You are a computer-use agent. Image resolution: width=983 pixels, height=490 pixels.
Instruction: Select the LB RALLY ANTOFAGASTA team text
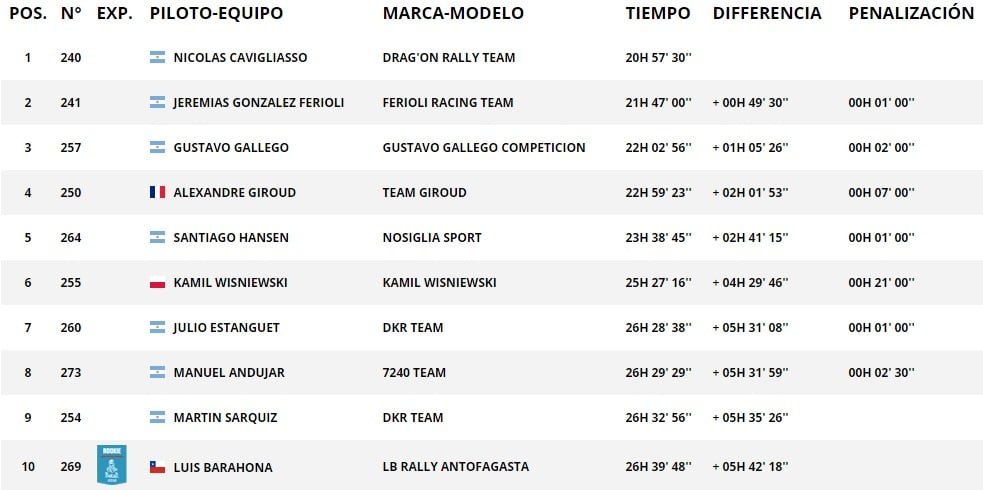click(456, 467)
